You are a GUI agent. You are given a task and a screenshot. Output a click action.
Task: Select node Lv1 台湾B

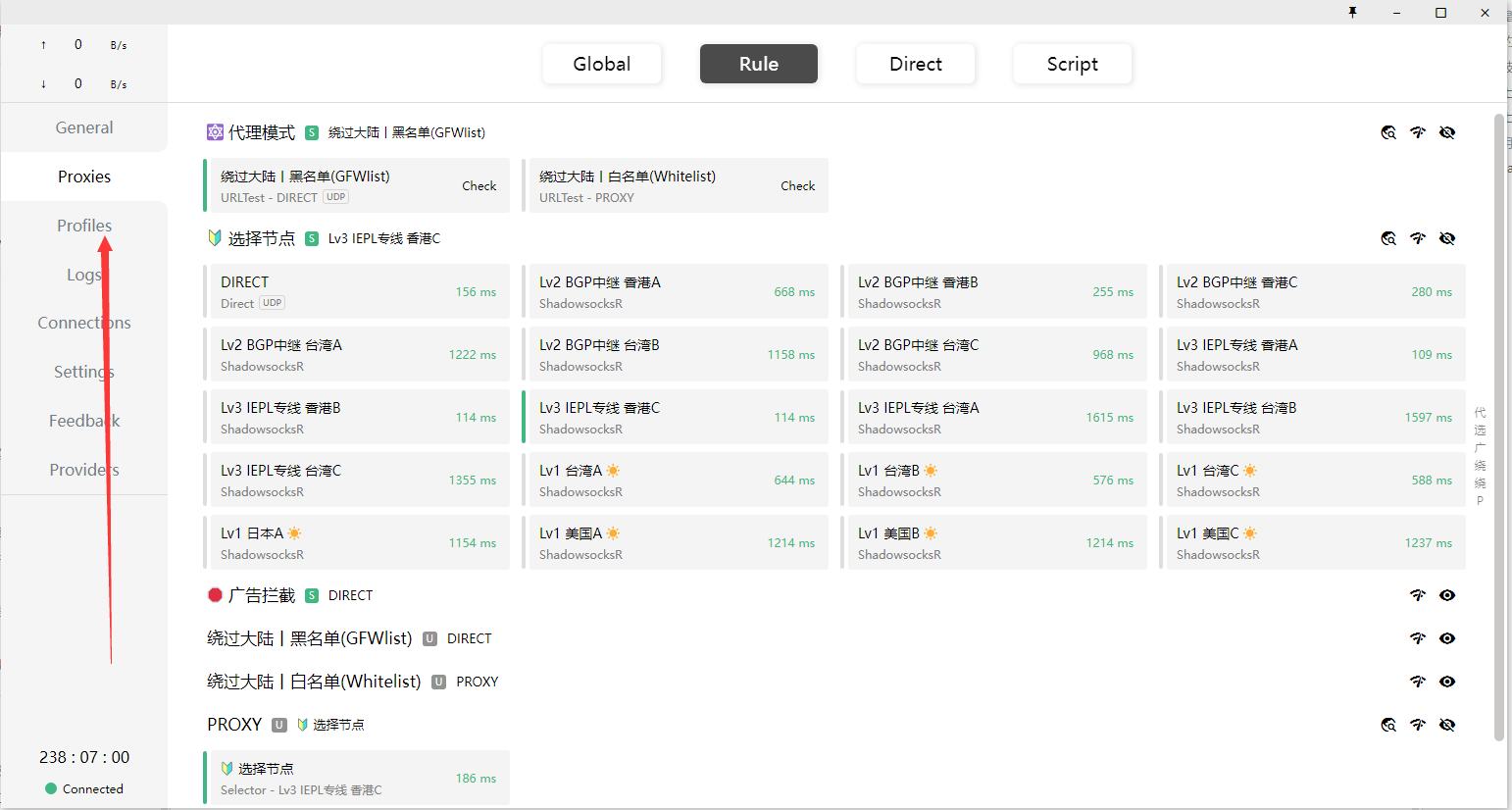pyautogui.click(x=994, y=480)
